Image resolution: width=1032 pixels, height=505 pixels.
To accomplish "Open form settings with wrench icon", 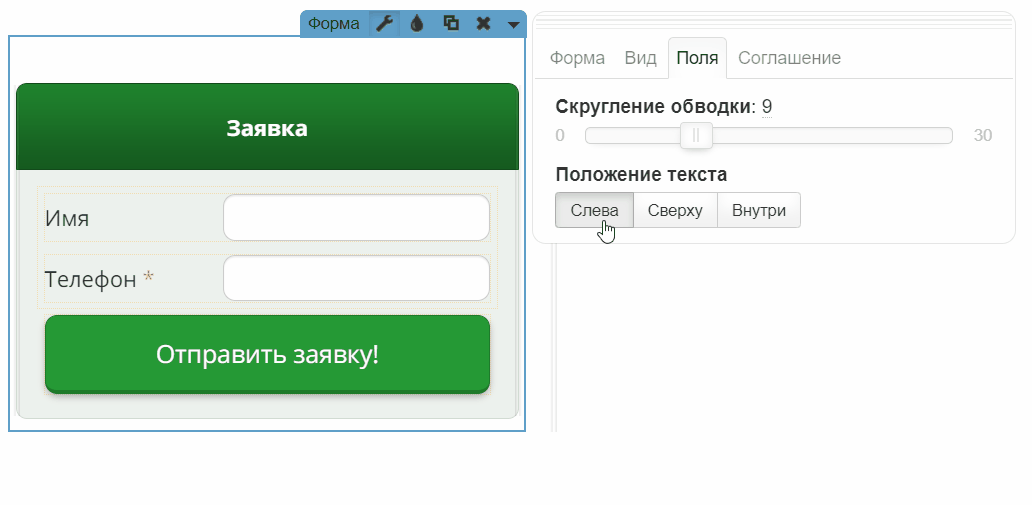I will click(x=384, y=24).
